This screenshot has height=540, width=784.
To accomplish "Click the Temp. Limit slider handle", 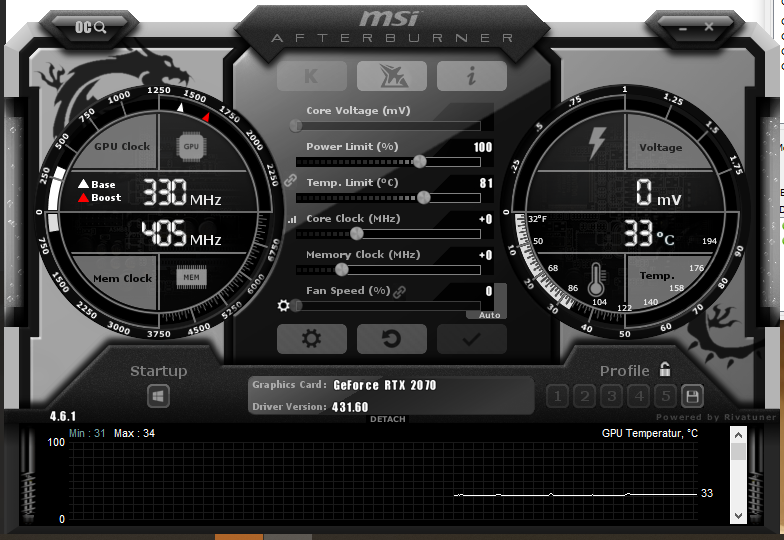I will point(424,198).
